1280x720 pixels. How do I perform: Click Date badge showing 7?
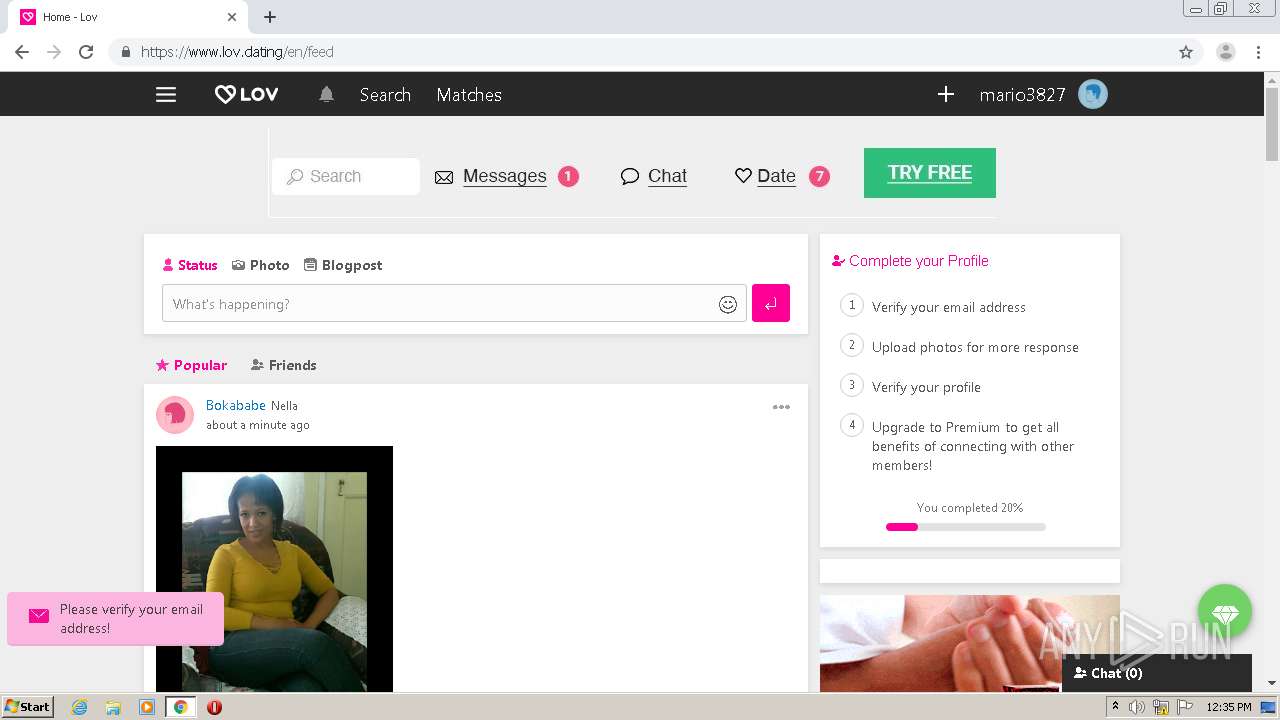[819, 176]
